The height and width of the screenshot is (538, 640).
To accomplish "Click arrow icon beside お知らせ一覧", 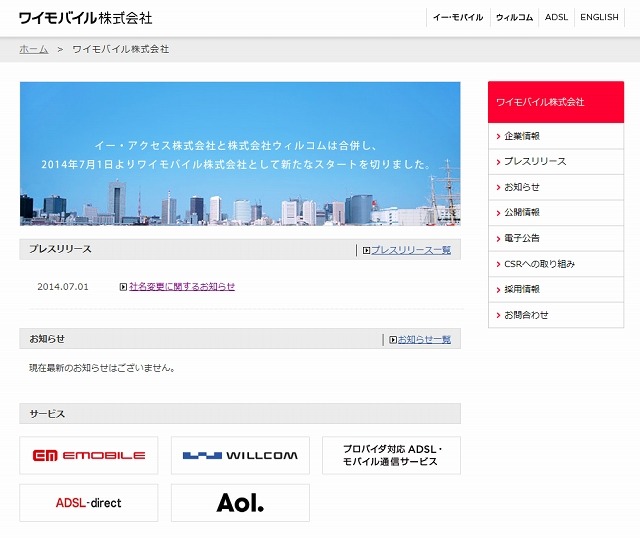I will [x=393, y=340].
